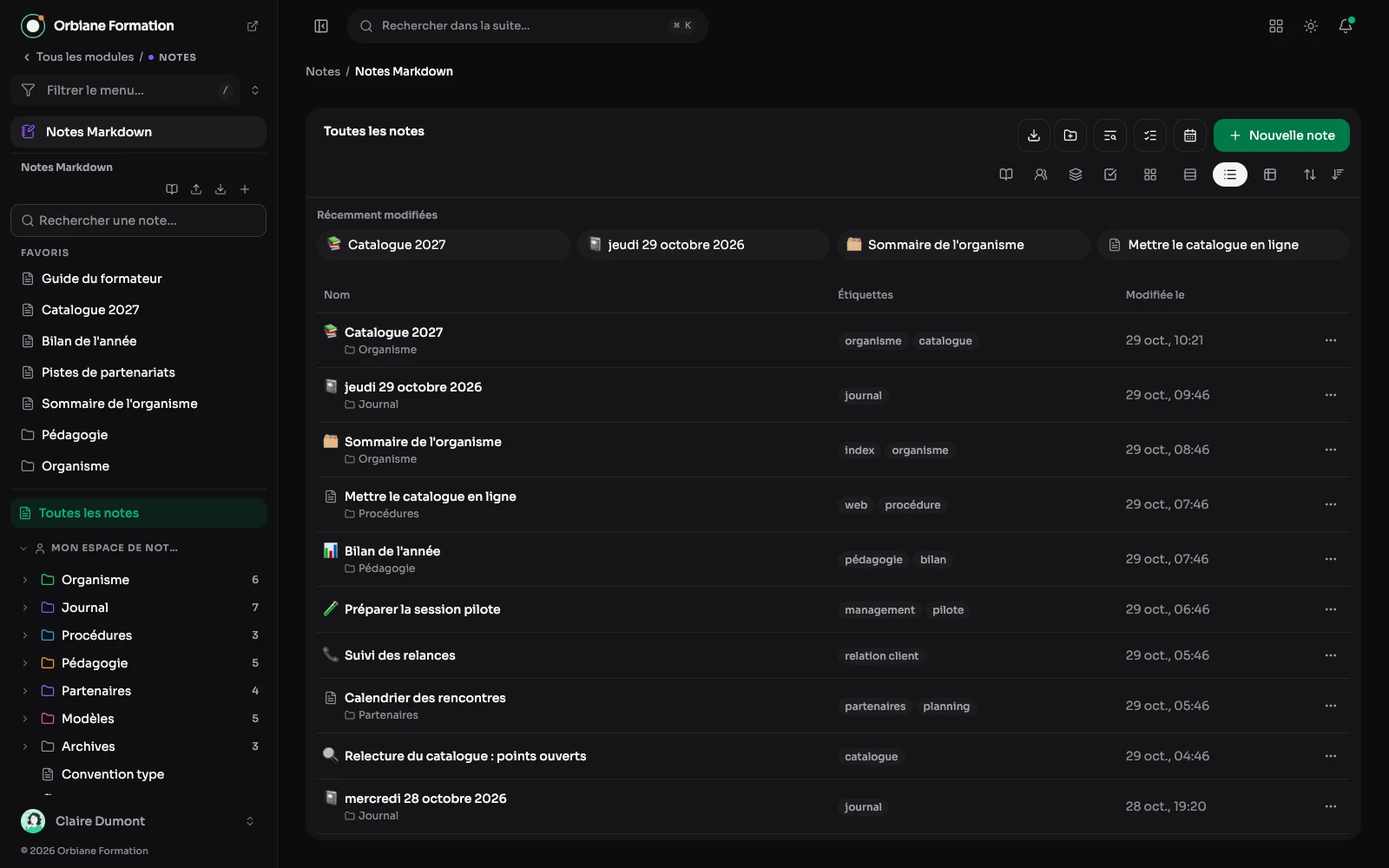This screenshot has height=868, width=1389.
Task: Switch to table layout view
Action: [1270, 174]
